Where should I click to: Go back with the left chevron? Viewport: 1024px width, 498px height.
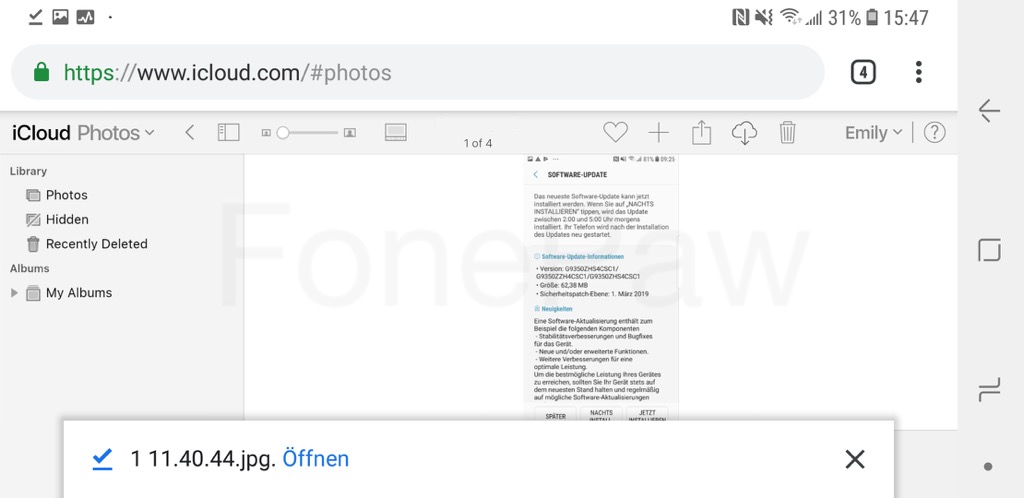189,133
